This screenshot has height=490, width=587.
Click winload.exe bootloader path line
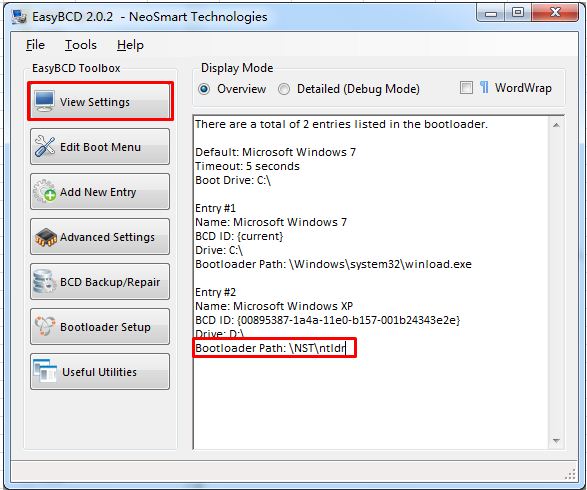333,264
